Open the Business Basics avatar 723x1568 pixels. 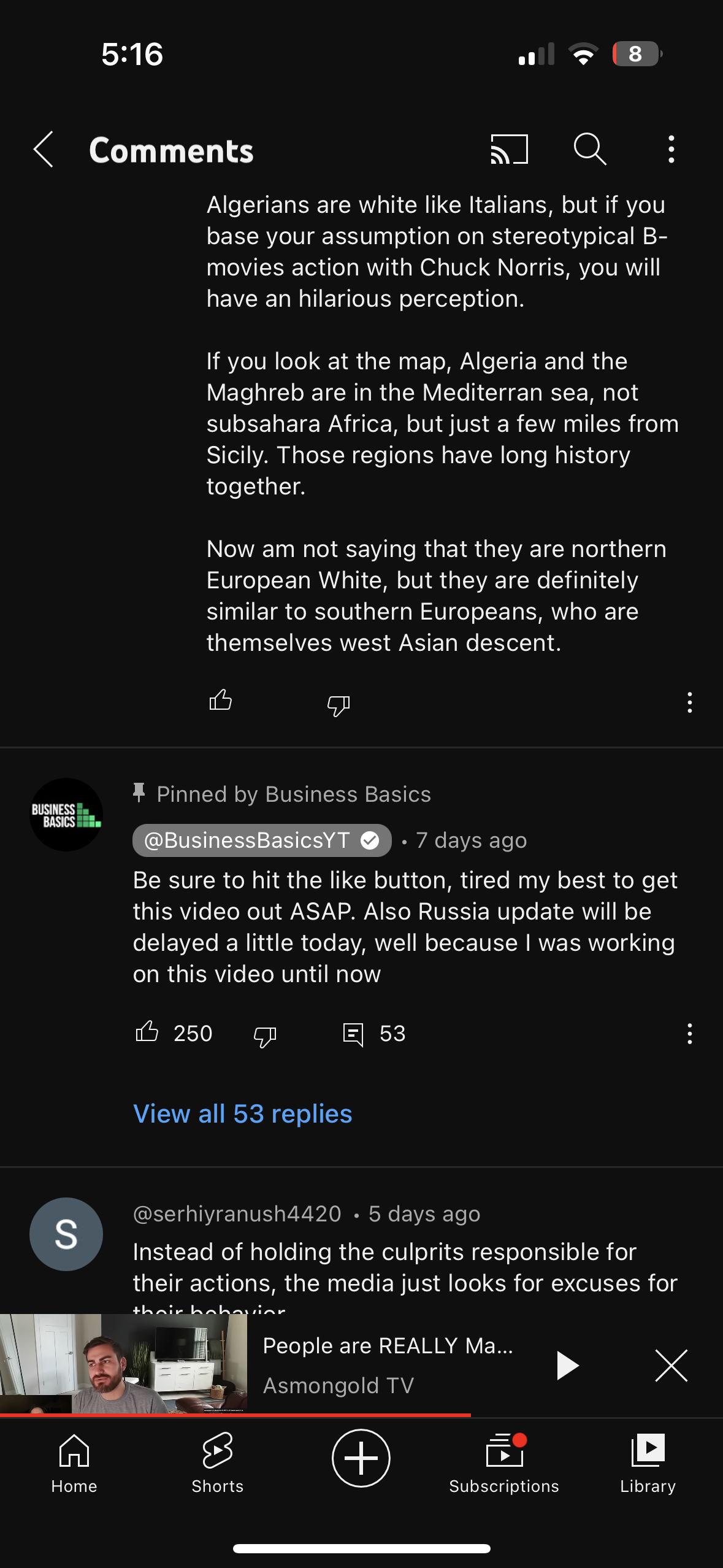pyautogui.click(x=66, y=815)
